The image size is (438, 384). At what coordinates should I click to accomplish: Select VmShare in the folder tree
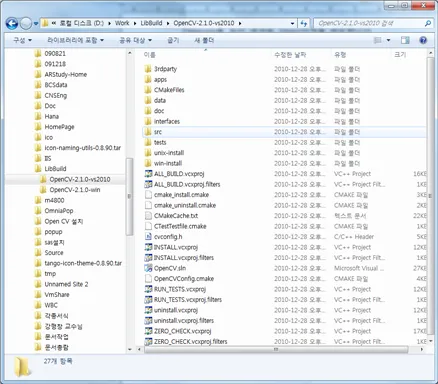(57, 295)
